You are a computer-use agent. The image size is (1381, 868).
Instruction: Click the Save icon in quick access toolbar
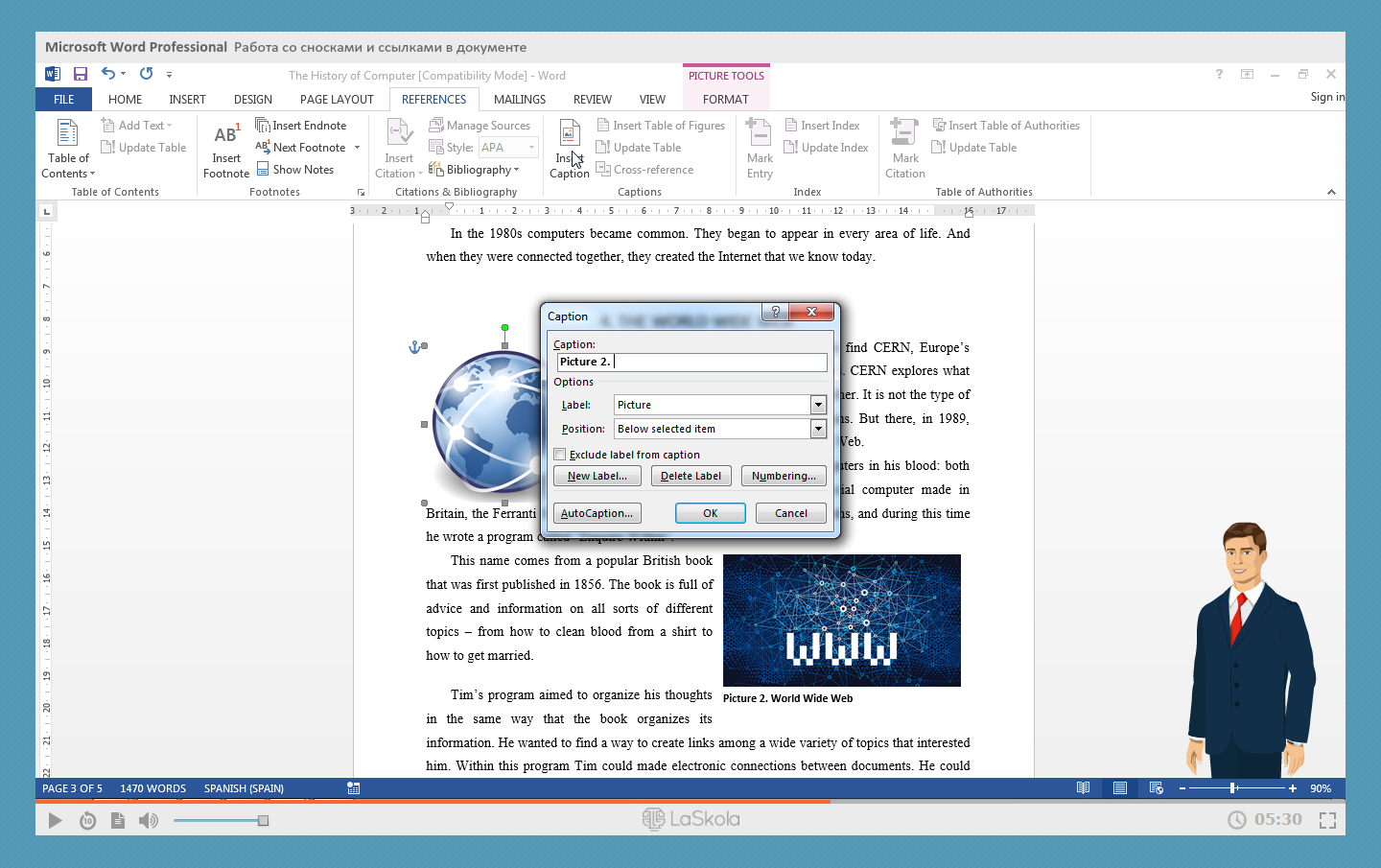(81, 74)
